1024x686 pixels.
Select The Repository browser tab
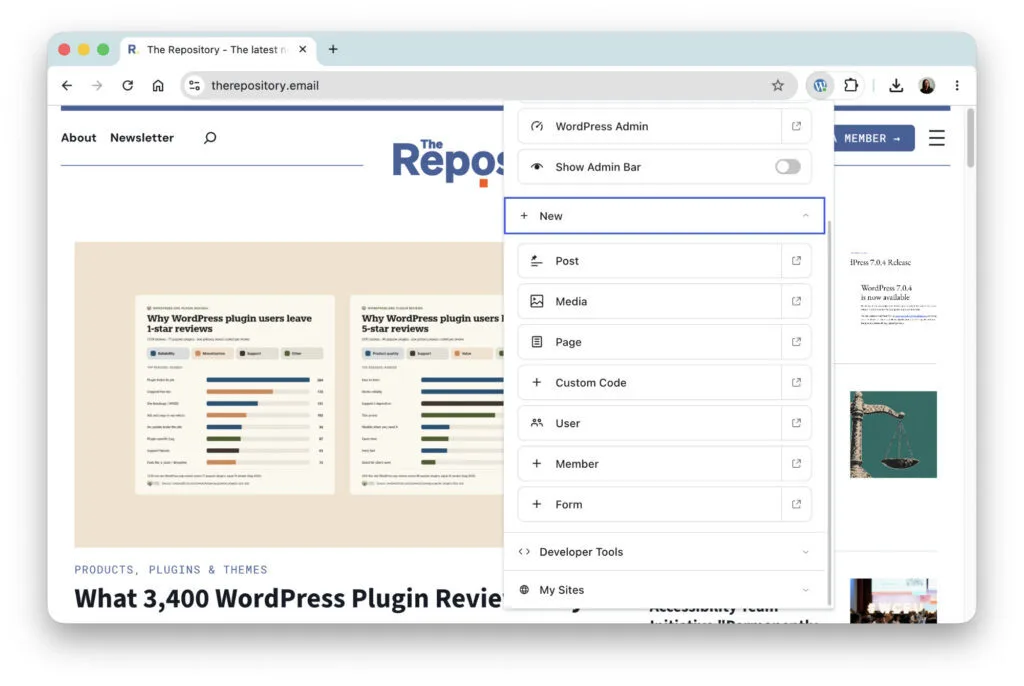click(217, 50)
